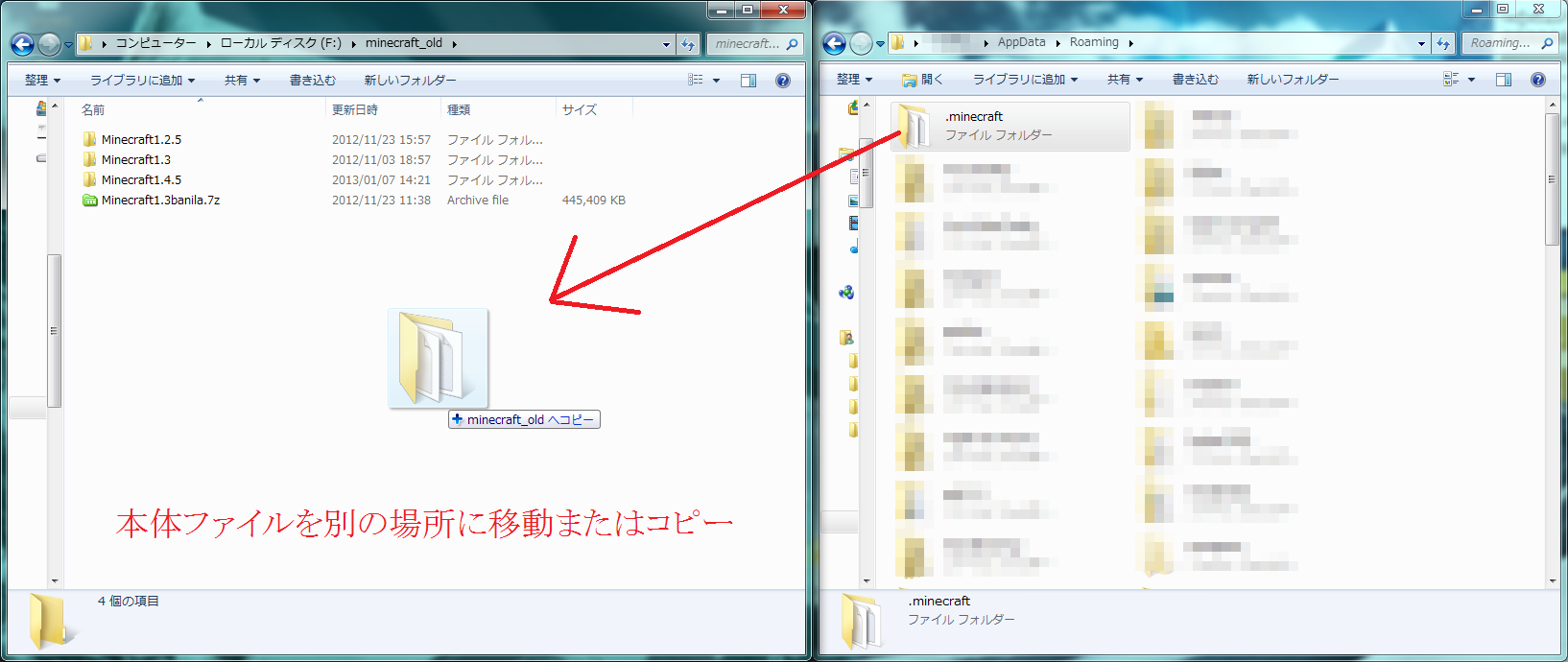Click the AppData breadcrumb
Screen dimensions: 1568x662
point(1021,42)
